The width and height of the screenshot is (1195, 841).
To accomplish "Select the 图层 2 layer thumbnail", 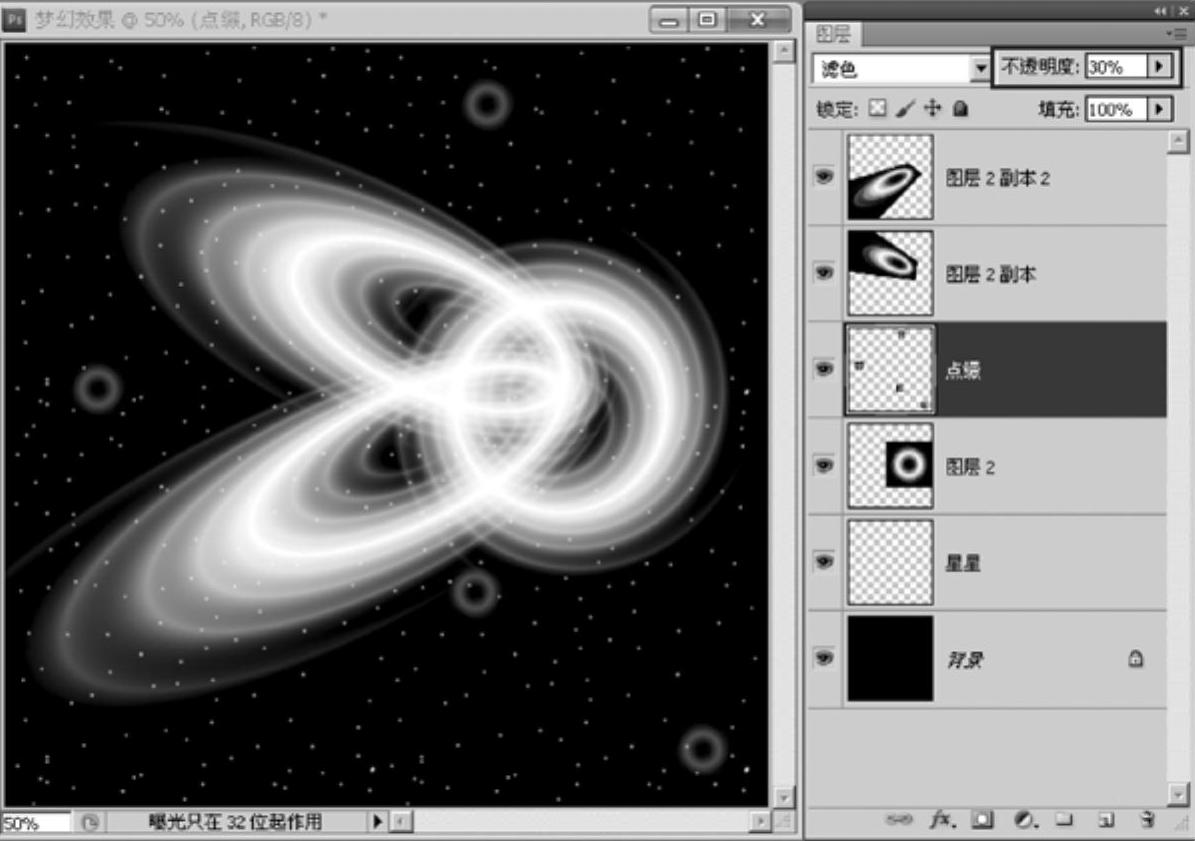I will tap(890, 465).
